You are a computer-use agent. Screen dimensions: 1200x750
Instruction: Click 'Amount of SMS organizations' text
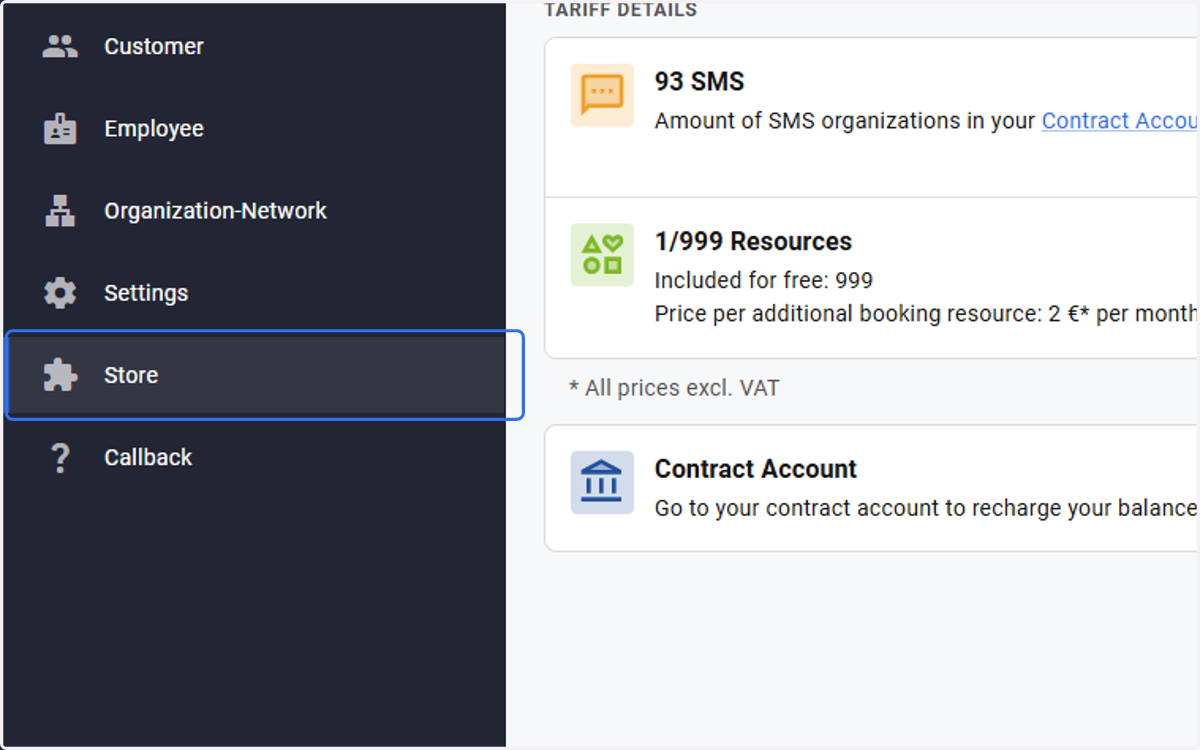click(845, 121)
